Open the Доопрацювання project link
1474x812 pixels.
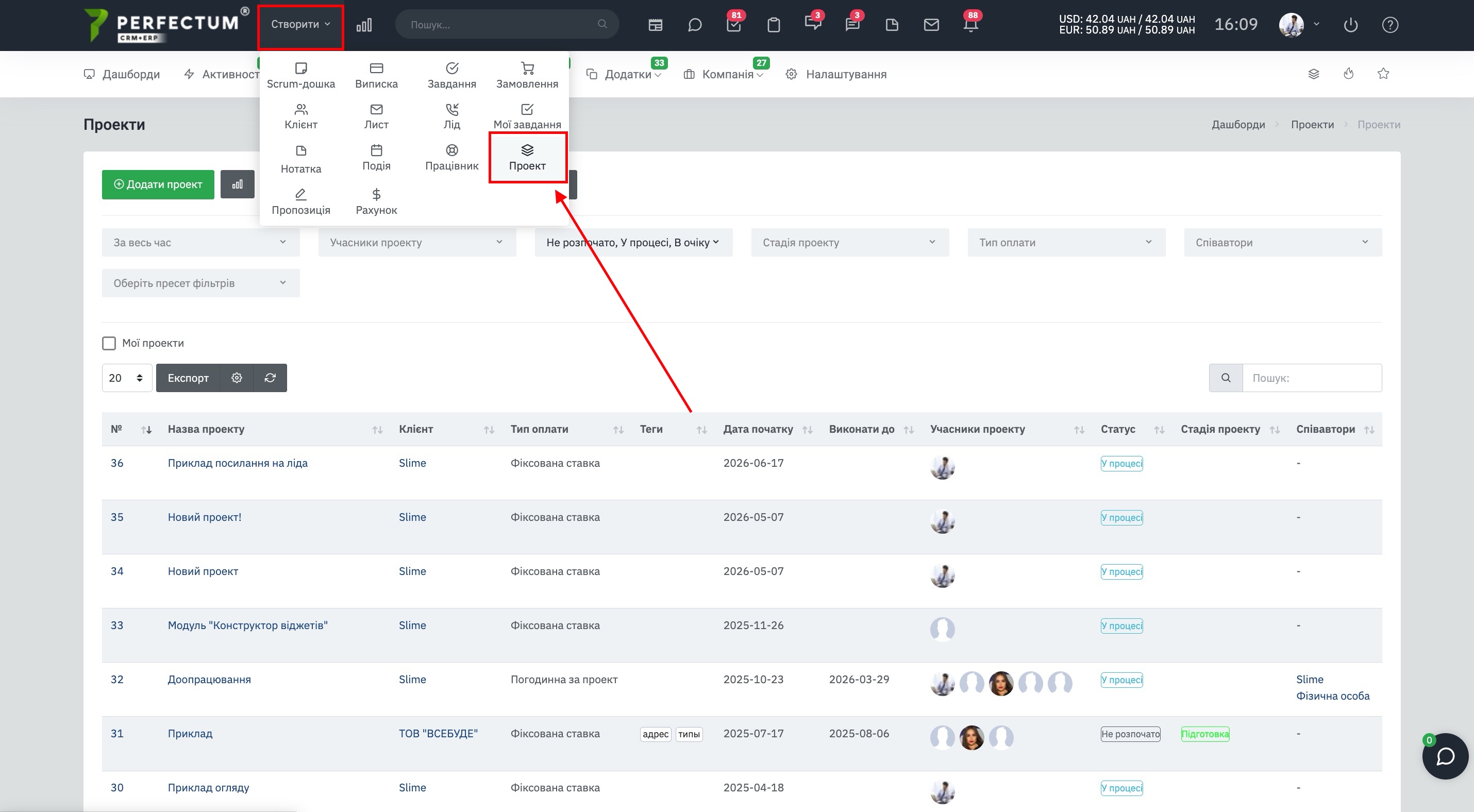point(209,679)
